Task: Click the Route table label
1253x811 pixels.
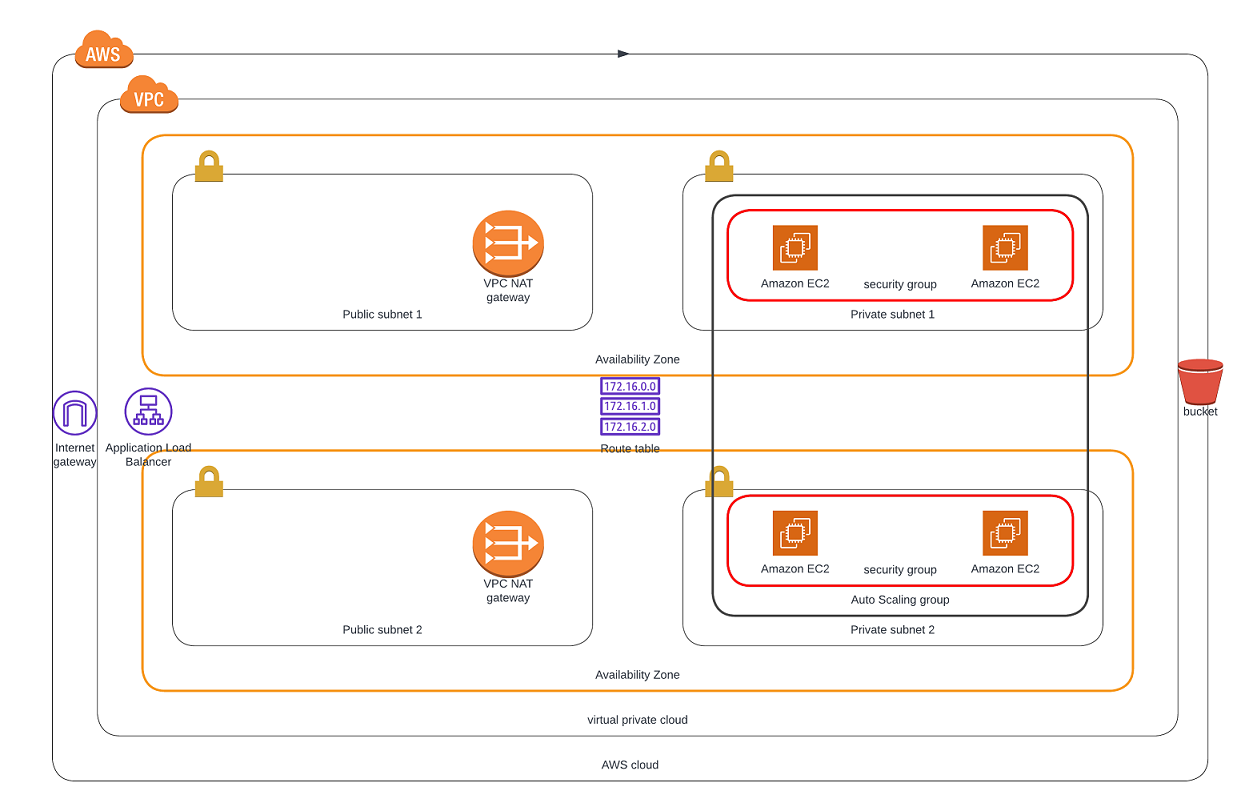Action: click(630, 449)
